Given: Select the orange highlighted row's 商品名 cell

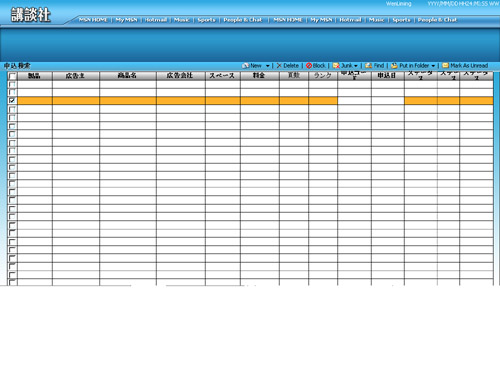Looking at the screenshot, I should 128,101.
